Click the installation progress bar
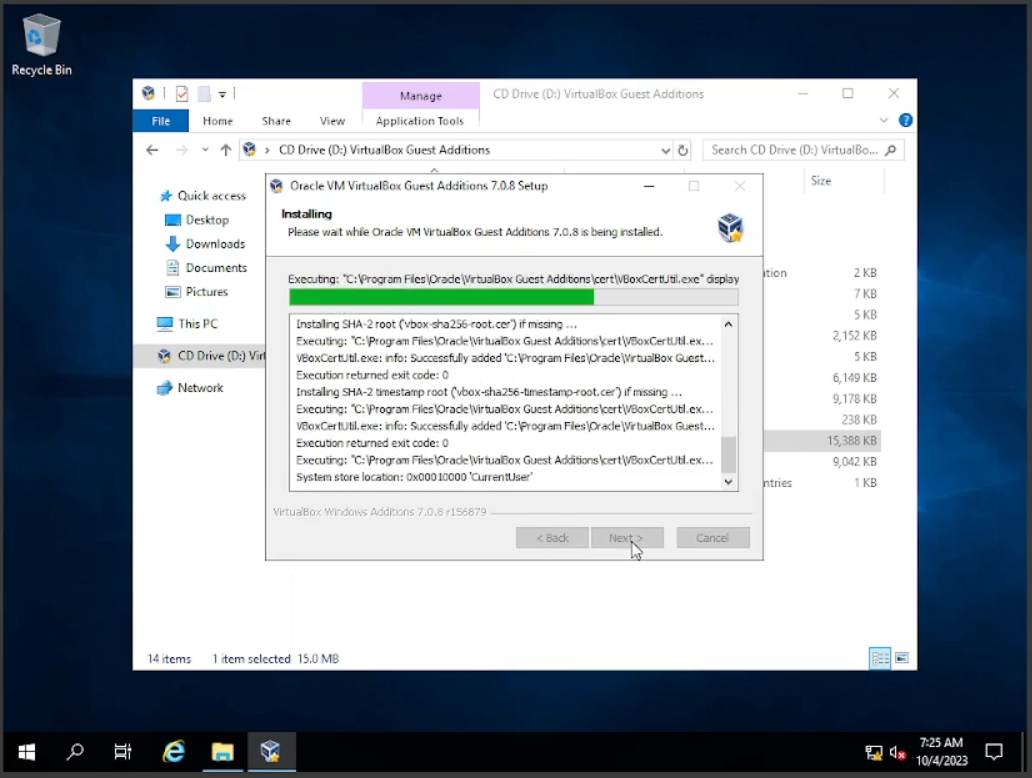The height and width of the screenshot is (778, 1032). click(x=513, y=297)
